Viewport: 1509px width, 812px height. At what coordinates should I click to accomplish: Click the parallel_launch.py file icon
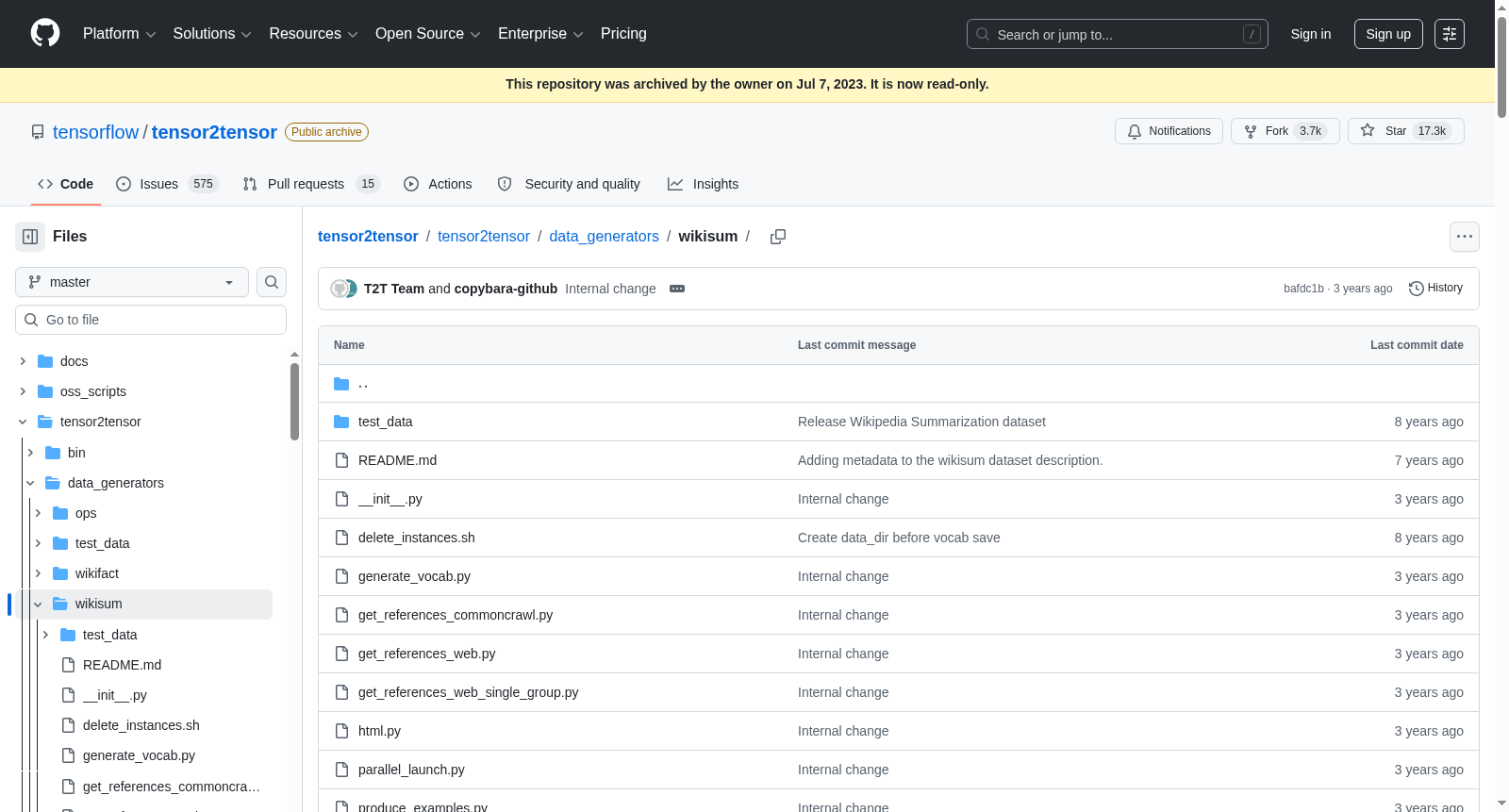pyautogui.click(x=341, y=770)
